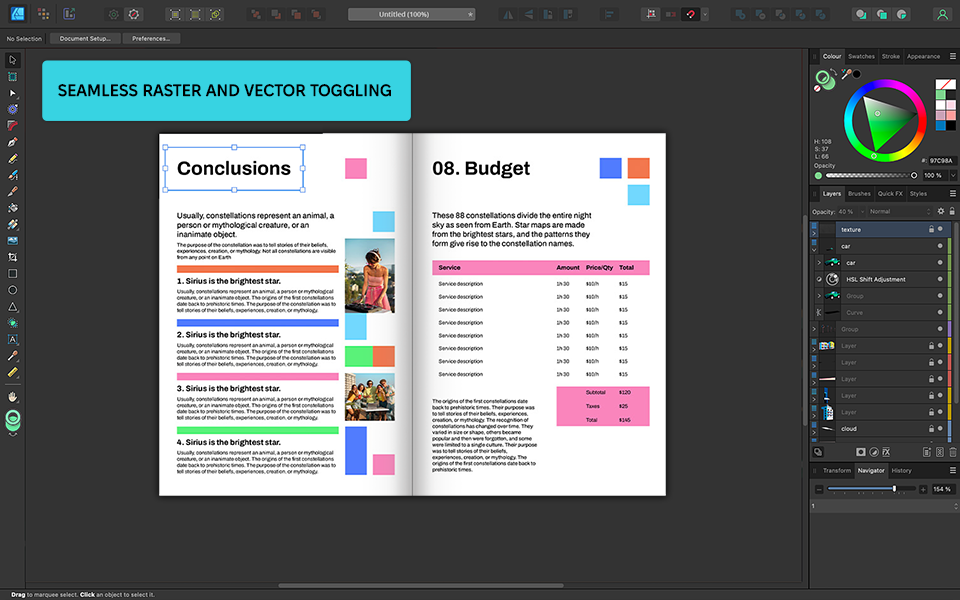
Task: Switch to the Quick FX tab
Action: coord(890,193)
